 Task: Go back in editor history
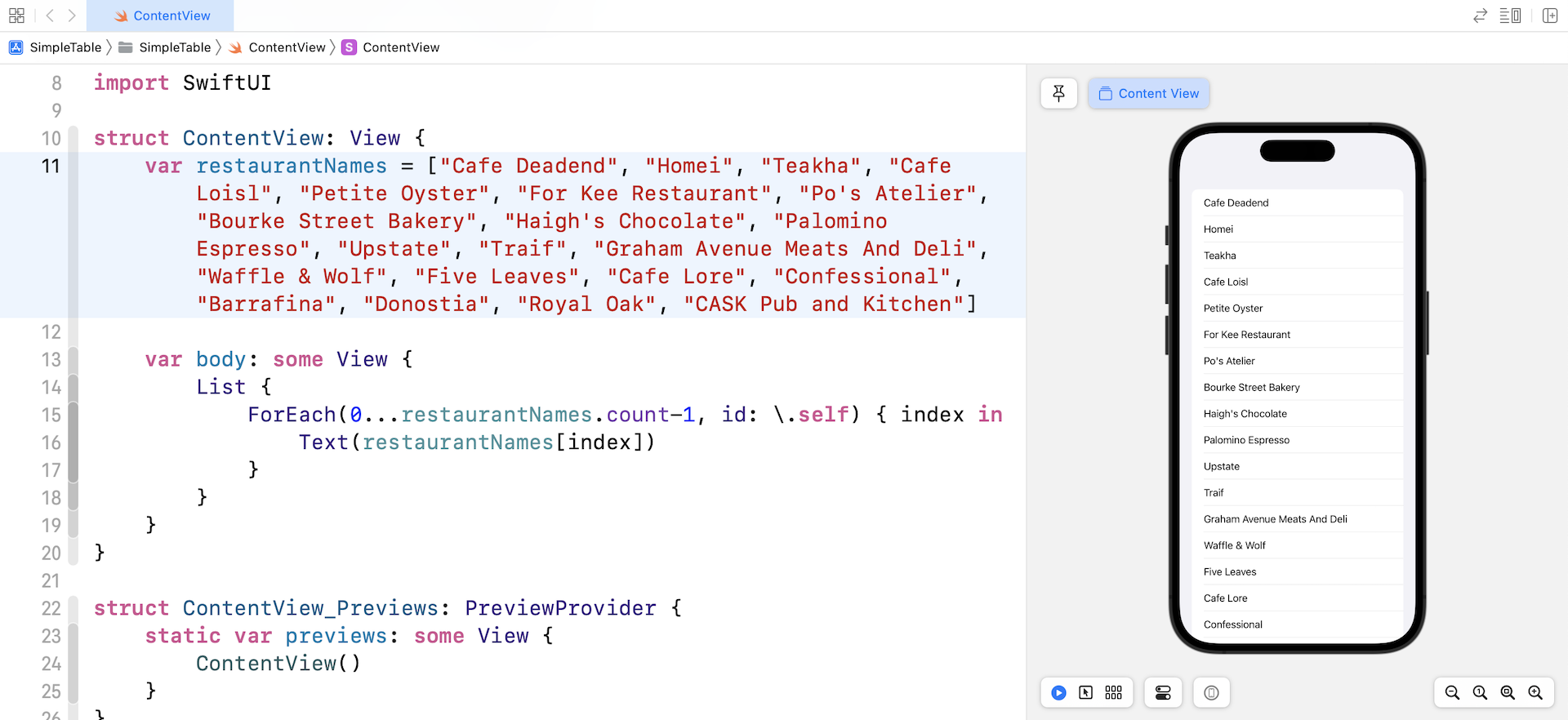pyautogui.click(x=50, y=16)
